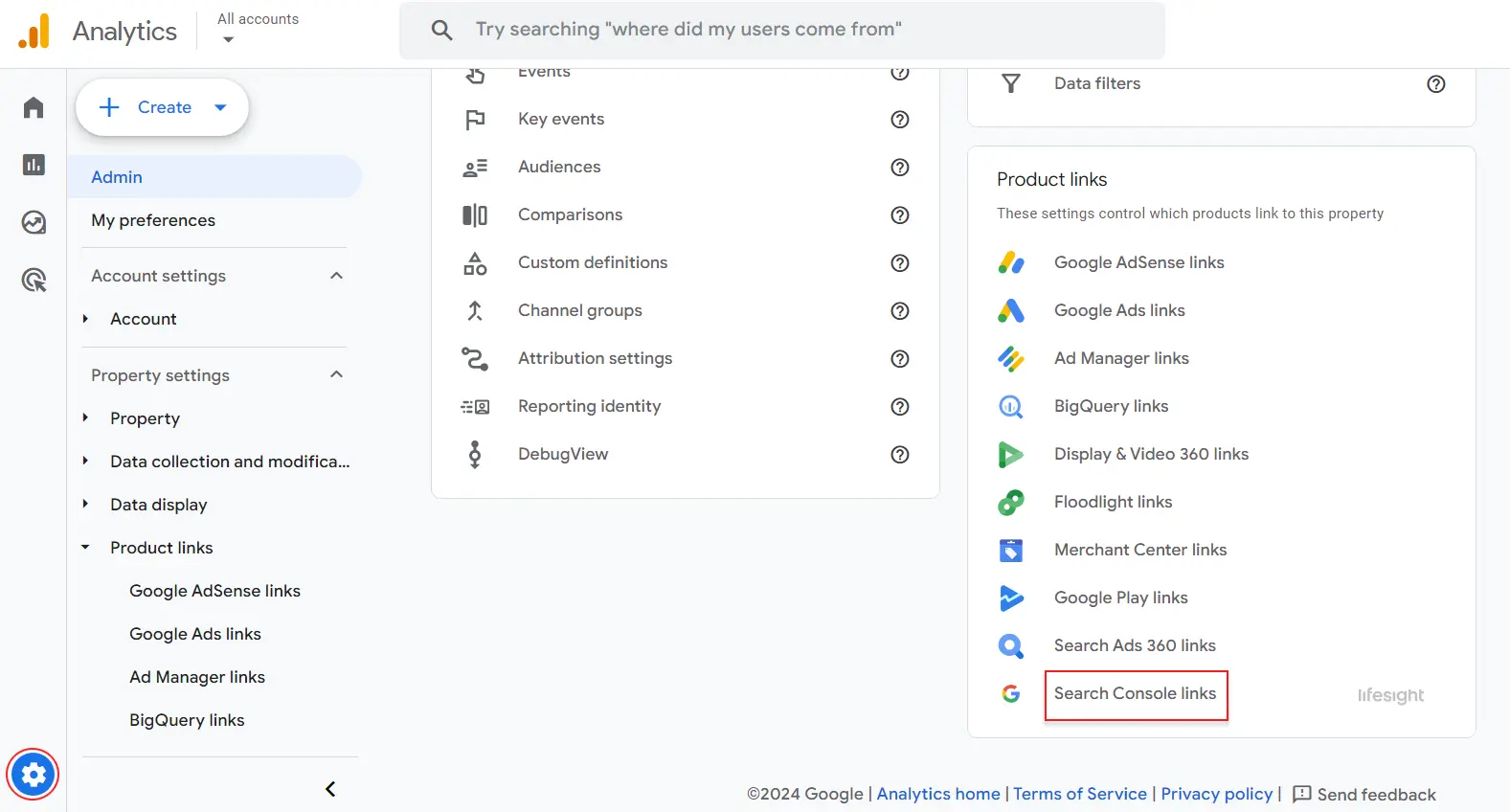The image size is (1510, 812).
Task: Expand the Account tree item
Action: [x=85, y=319]
